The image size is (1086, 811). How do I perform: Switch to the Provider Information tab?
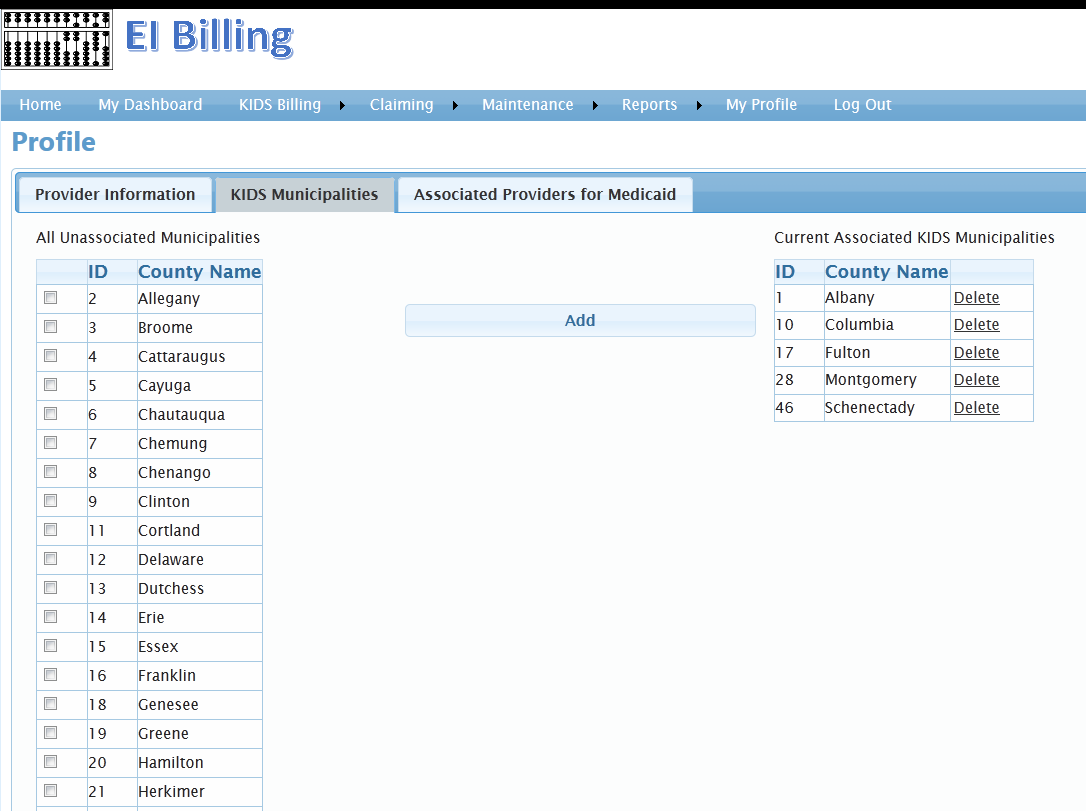pyautogui.click(x=114, y=194)
